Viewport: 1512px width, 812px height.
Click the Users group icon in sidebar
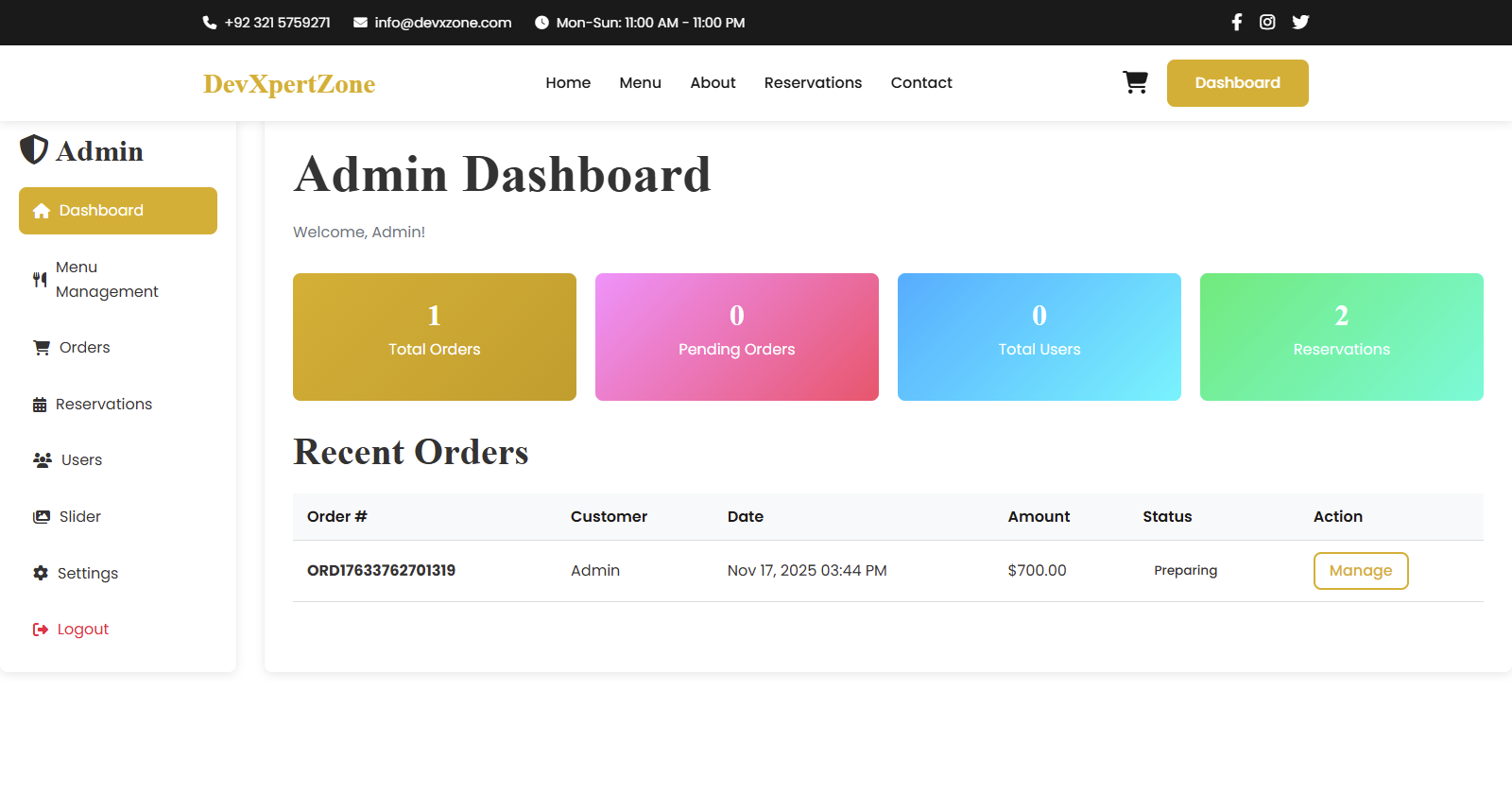(42, 460)
